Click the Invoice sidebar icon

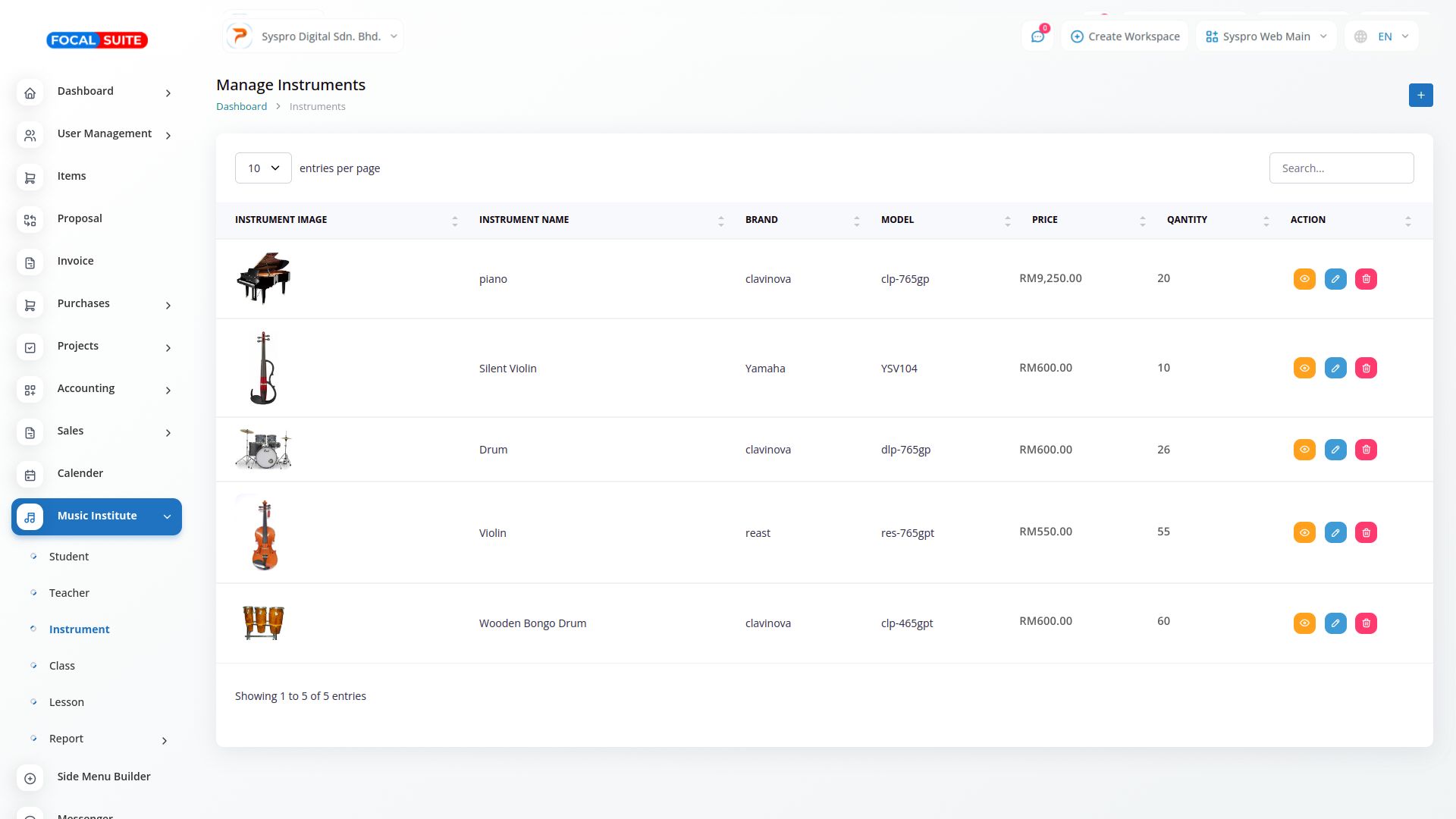pyautogui.click(x=30, y=263)
